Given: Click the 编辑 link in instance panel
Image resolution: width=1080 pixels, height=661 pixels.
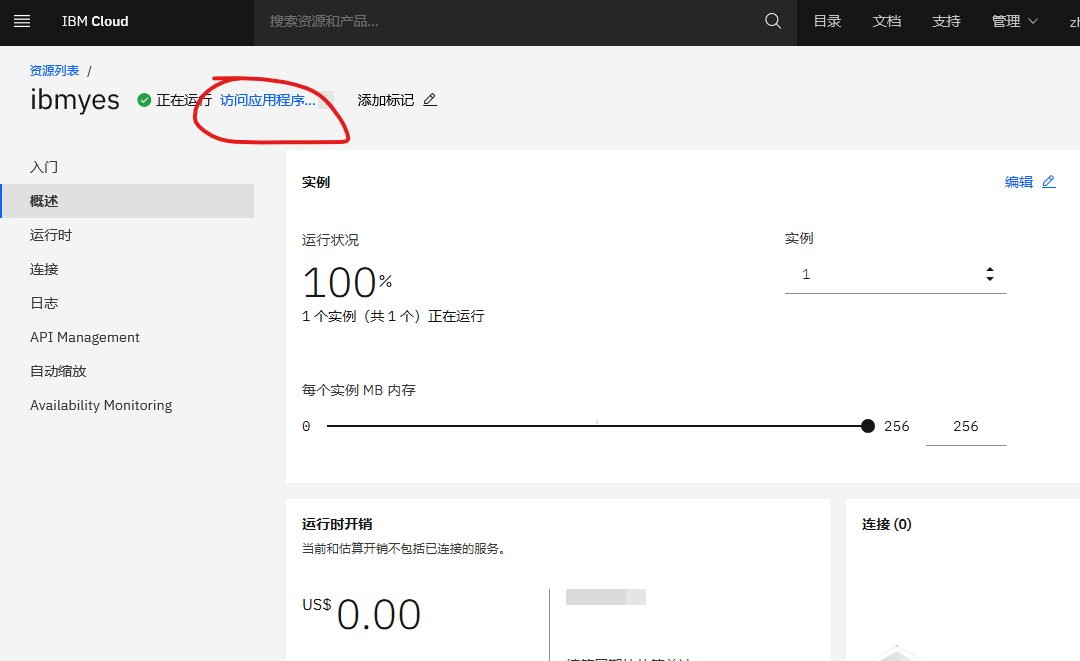Looking at the screenshot, I should pos(1019,182).
